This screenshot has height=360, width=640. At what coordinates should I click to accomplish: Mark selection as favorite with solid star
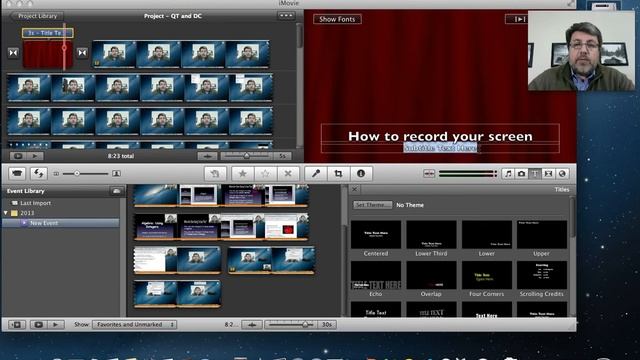(x=242, y=173)
